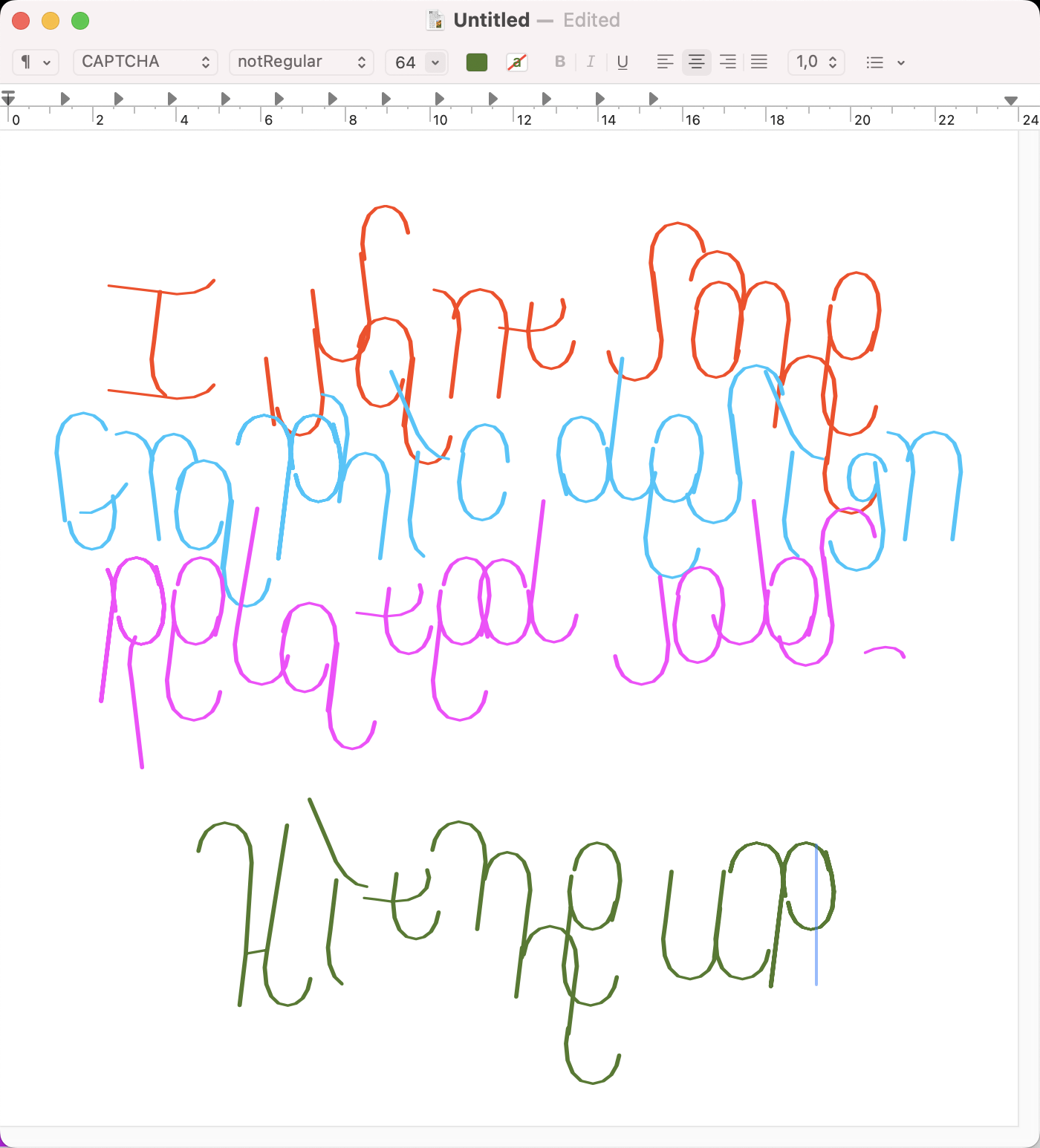Click the paragraph styles icon
This screenshot has height=1148, width=1040.
point(35,62)
